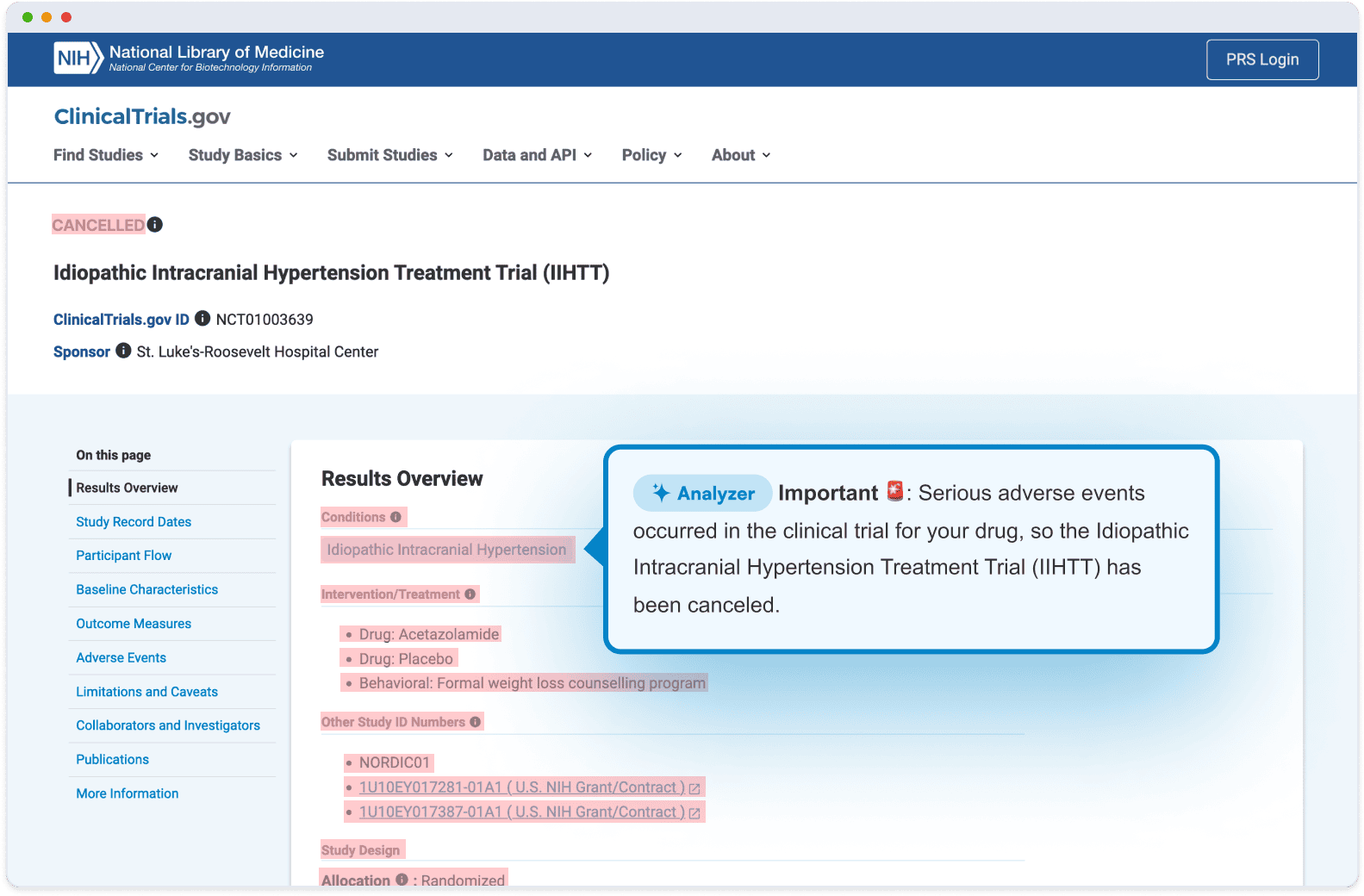
Task: Open the Submit Studies dropdown
Action: tap(390, 155)
